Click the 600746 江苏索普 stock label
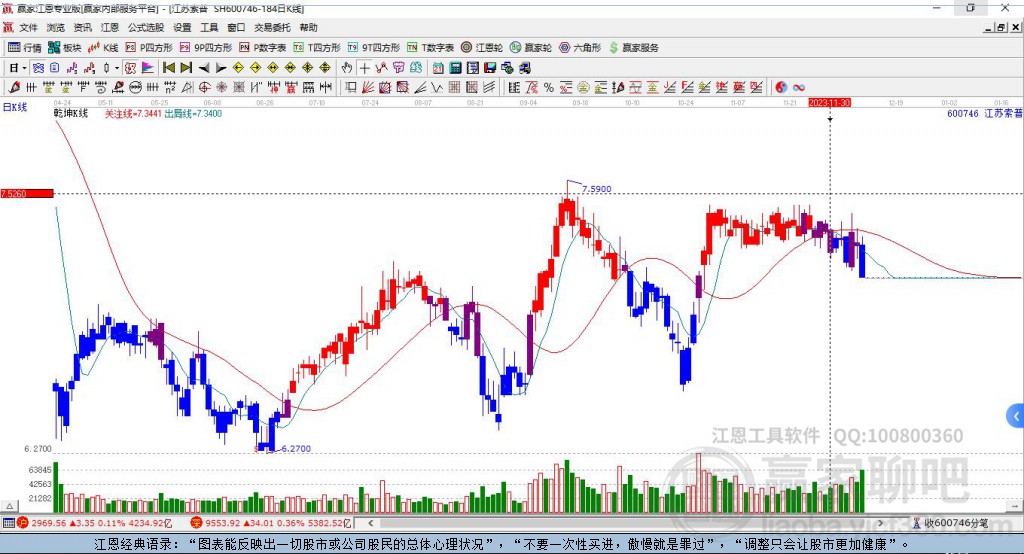Screen dimensions: 1024x554 [984, 113]
